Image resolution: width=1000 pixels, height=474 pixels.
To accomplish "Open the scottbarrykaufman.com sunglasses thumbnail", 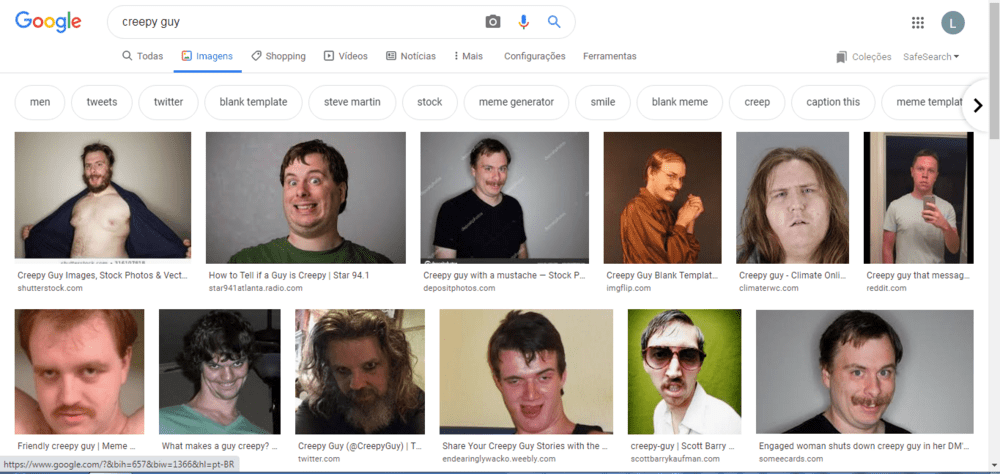I will click(x=684, y=371).
